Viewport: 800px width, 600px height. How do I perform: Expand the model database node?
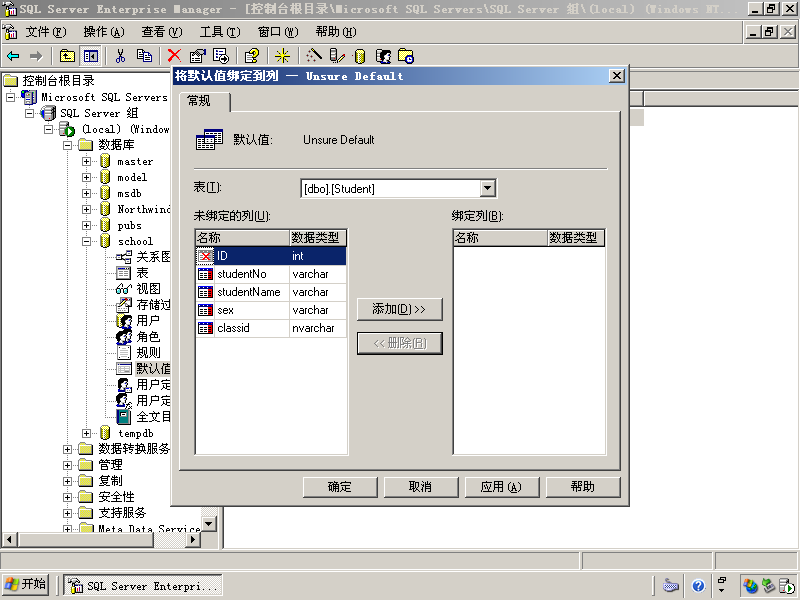[87, 178]
